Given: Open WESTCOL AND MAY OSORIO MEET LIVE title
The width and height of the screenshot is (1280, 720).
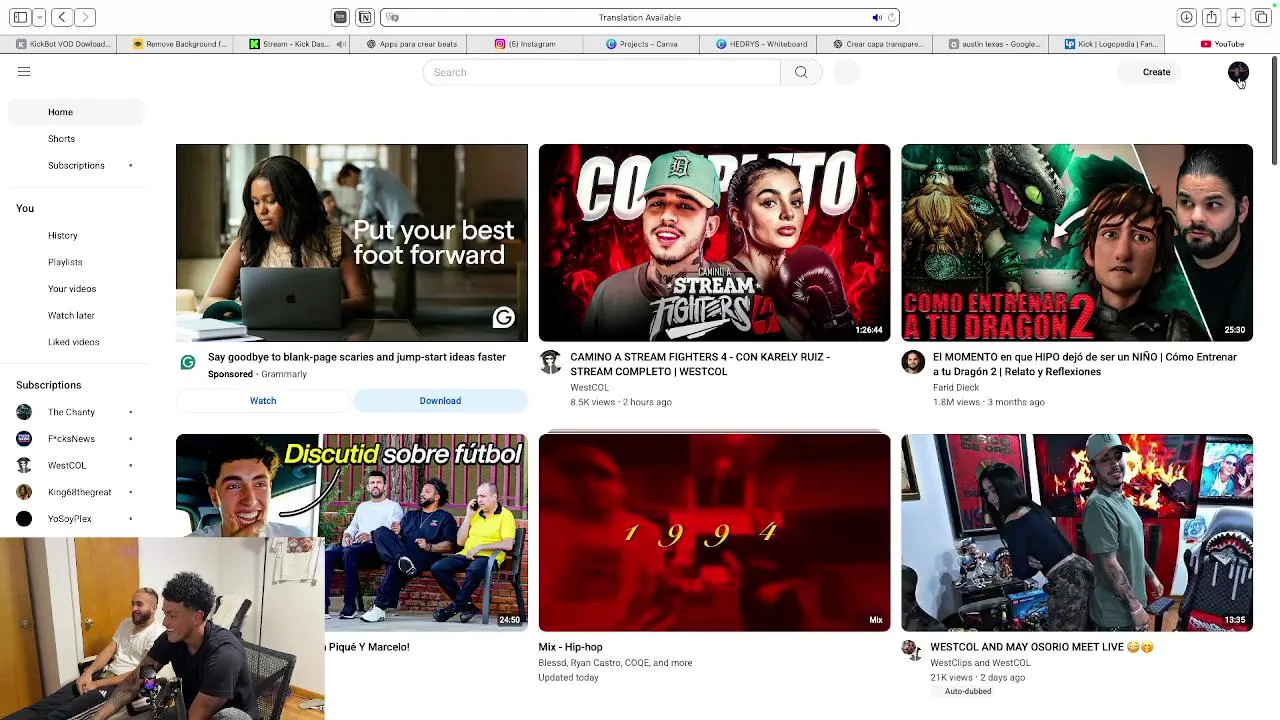Looking at the screenshot, I should point(1042,647).
